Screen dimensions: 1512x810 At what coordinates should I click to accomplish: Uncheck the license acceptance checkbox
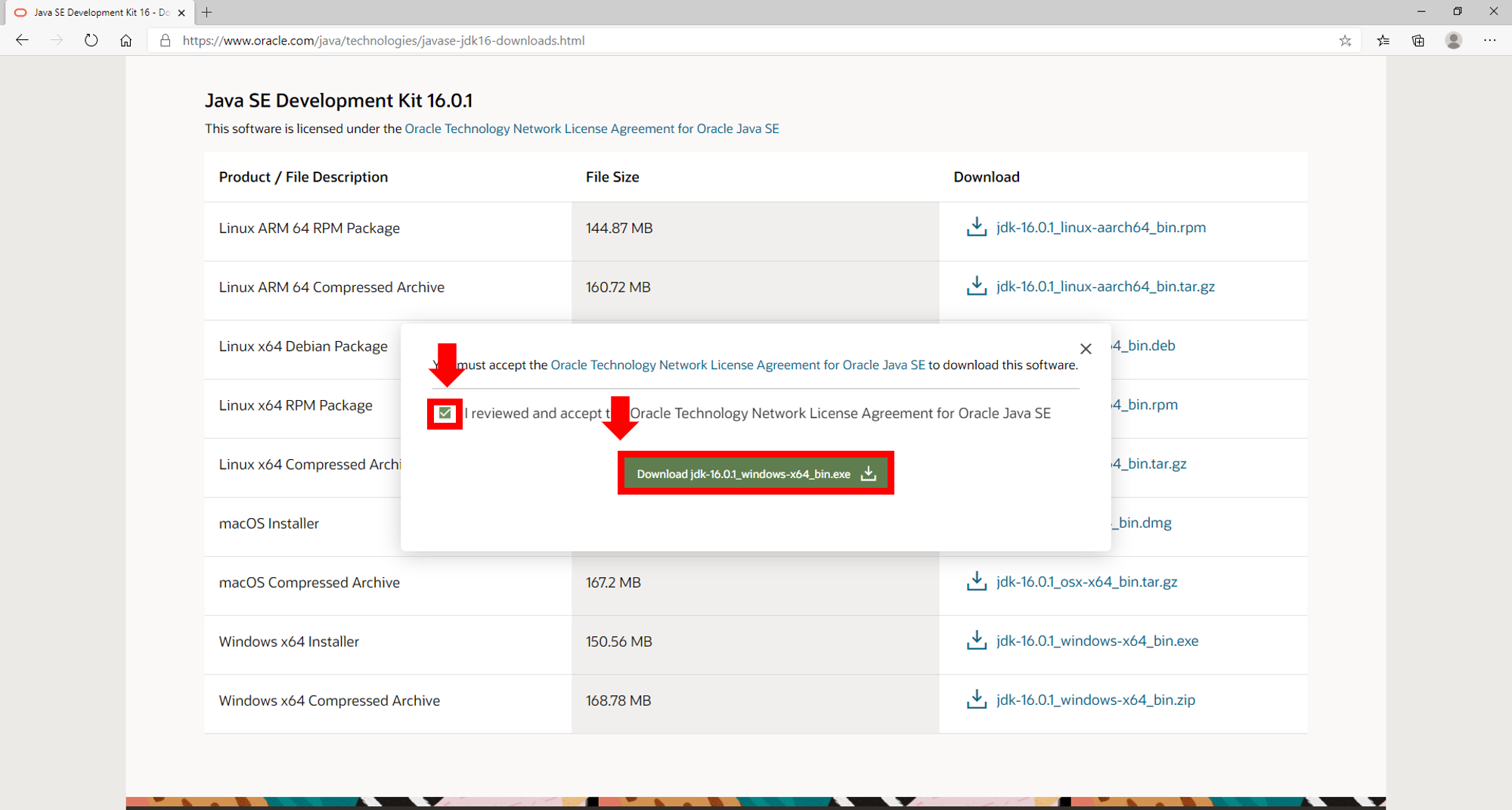click(x=445, y=413)
